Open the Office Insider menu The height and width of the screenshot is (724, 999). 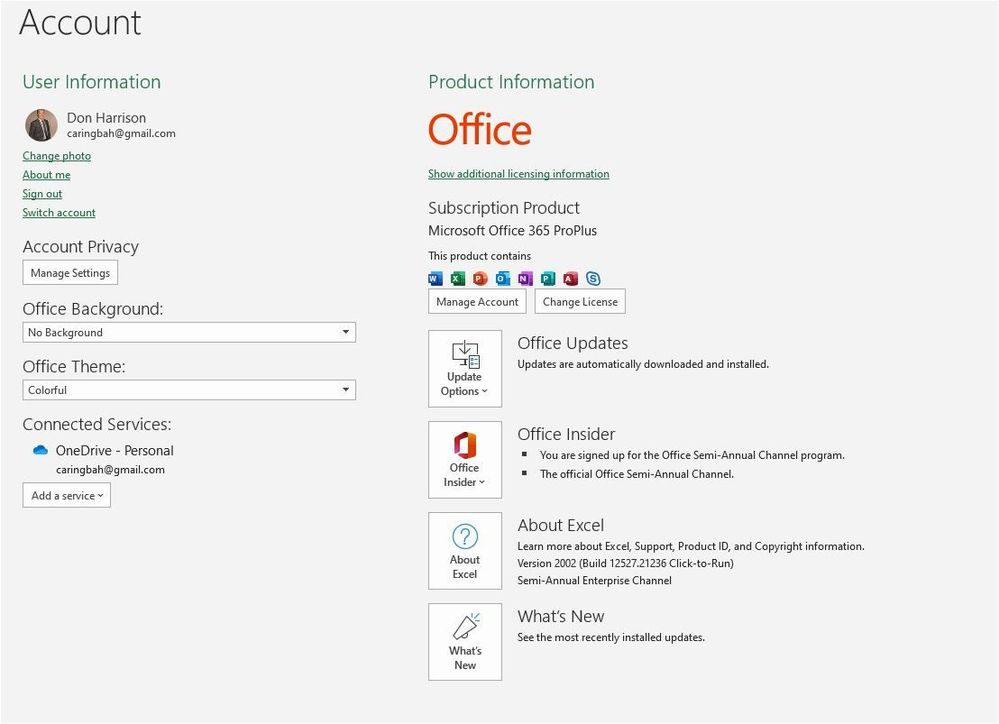(465, 460)
